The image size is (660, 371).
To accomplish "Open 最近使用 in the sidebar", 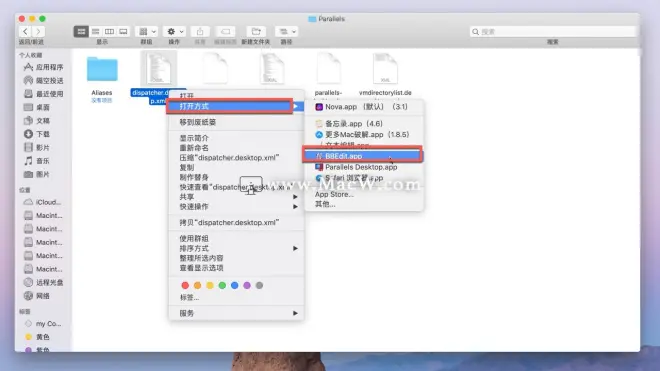I will coord(44,94).
